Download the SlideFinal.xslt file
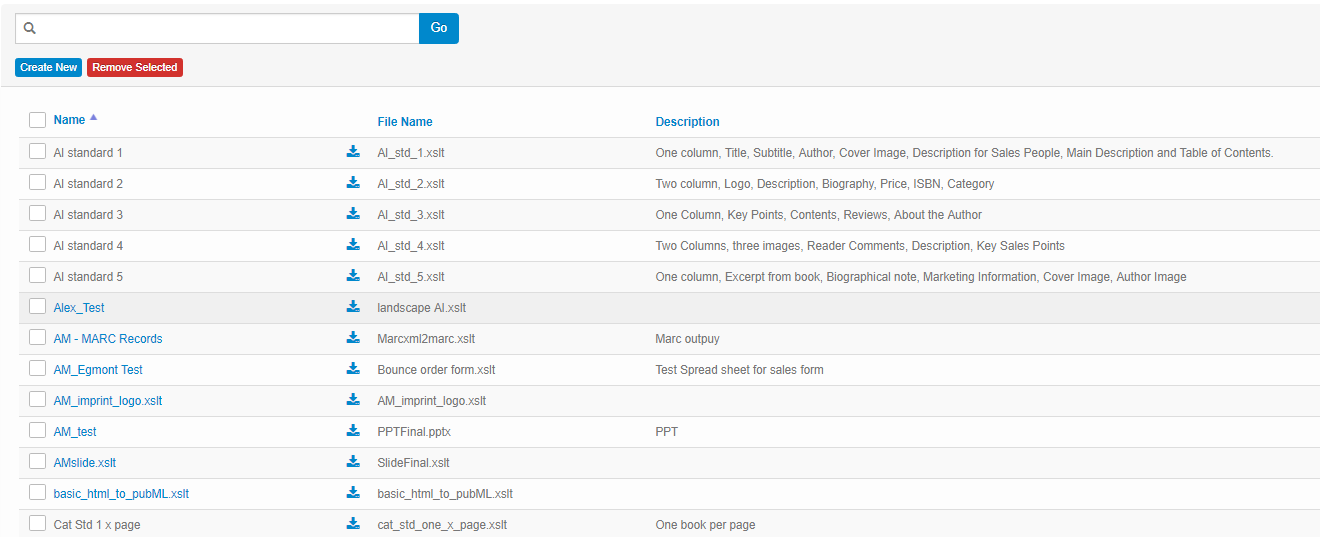 [353, 462]
